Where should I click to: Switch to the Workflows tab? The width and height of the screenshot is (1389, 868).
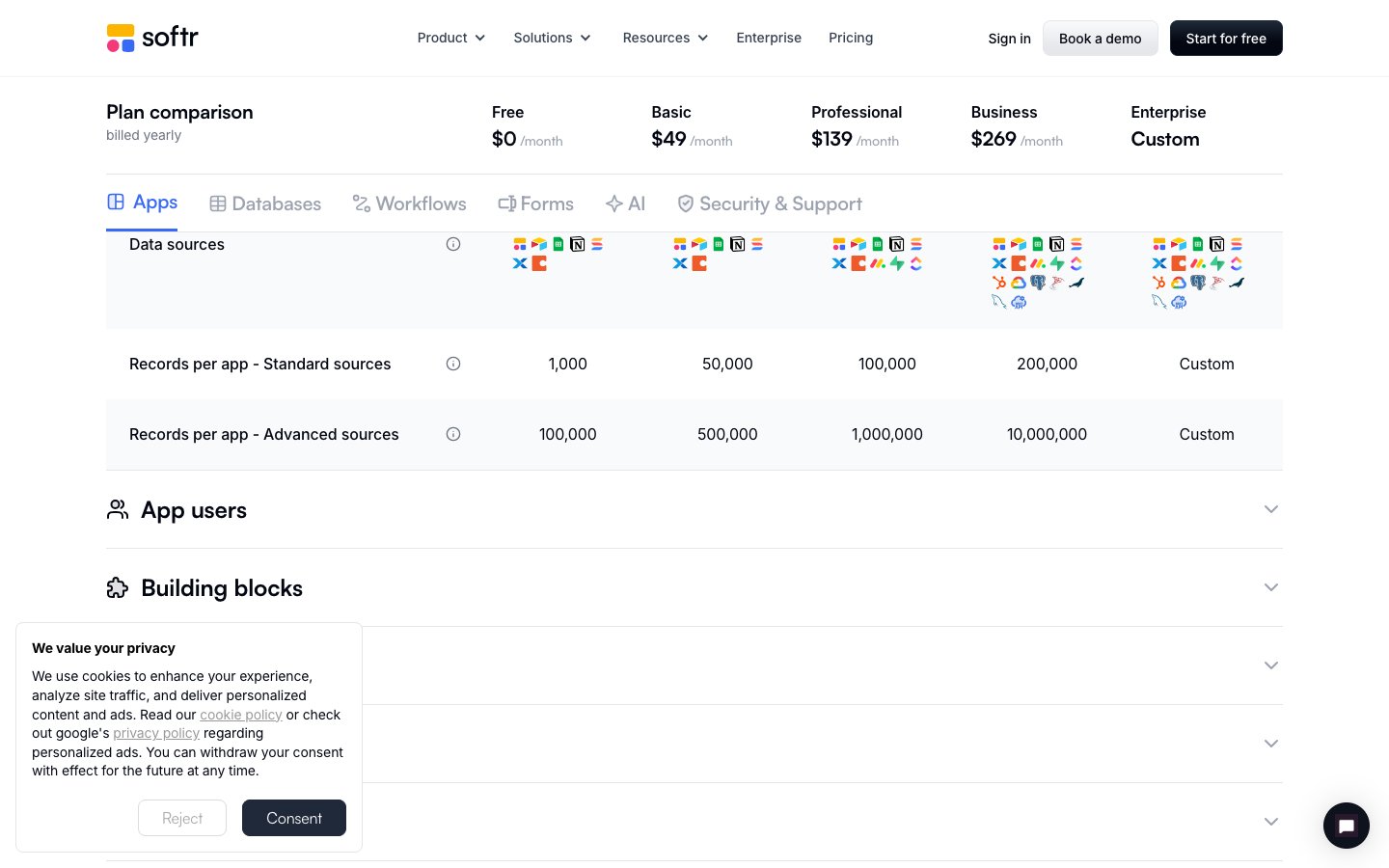coord(409,203)
